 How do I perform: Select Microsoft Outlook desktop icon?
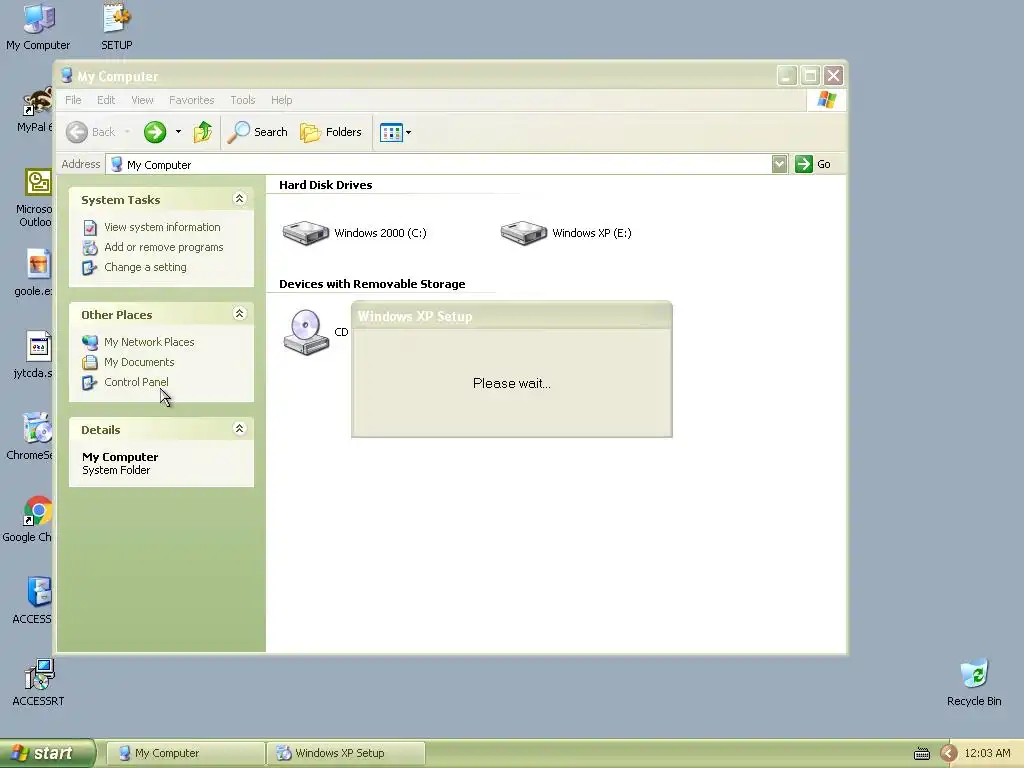tap(35, 198)
